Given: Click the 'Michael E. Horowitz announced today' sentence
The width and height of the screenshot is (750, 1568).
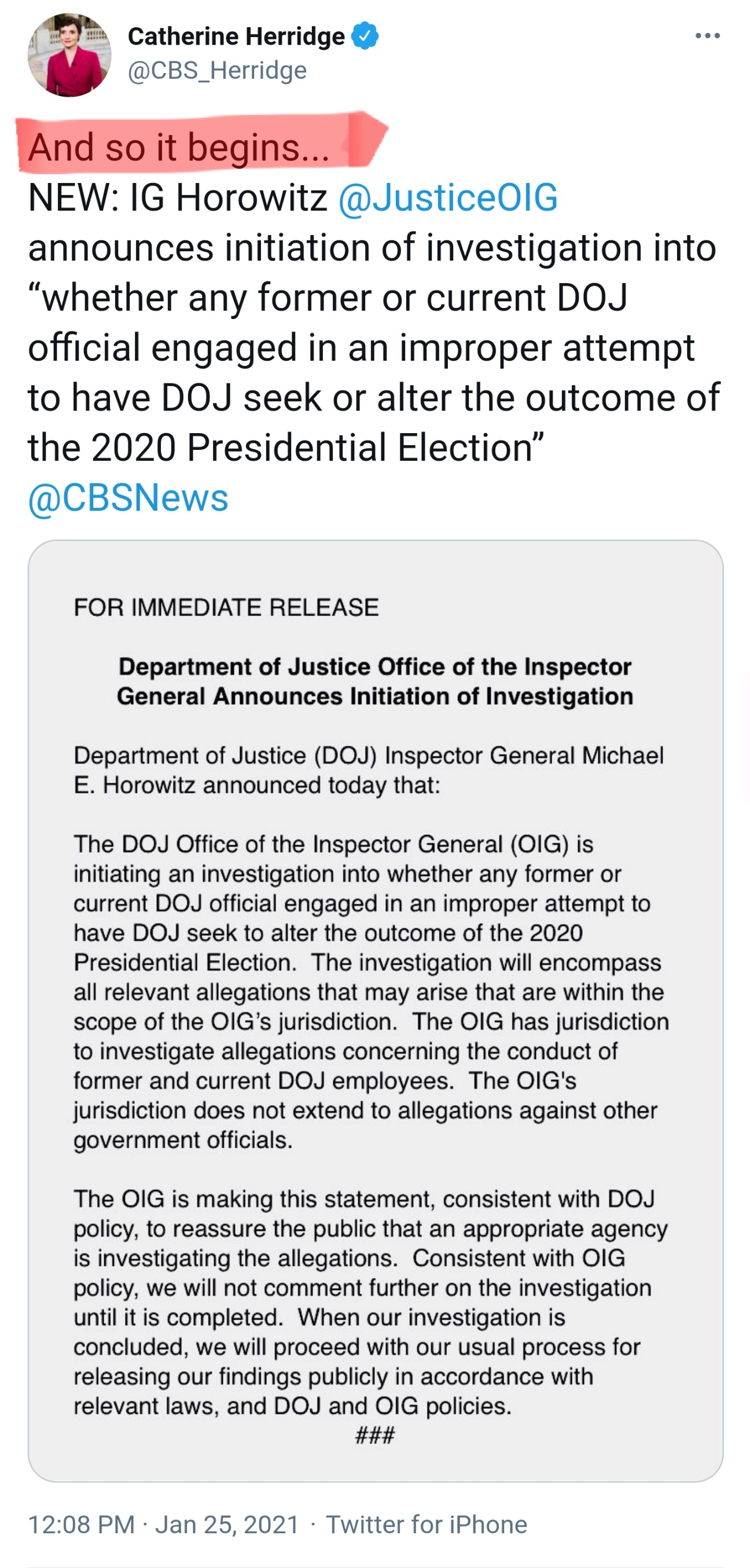Looking at the screenshot, I should 369,770.
